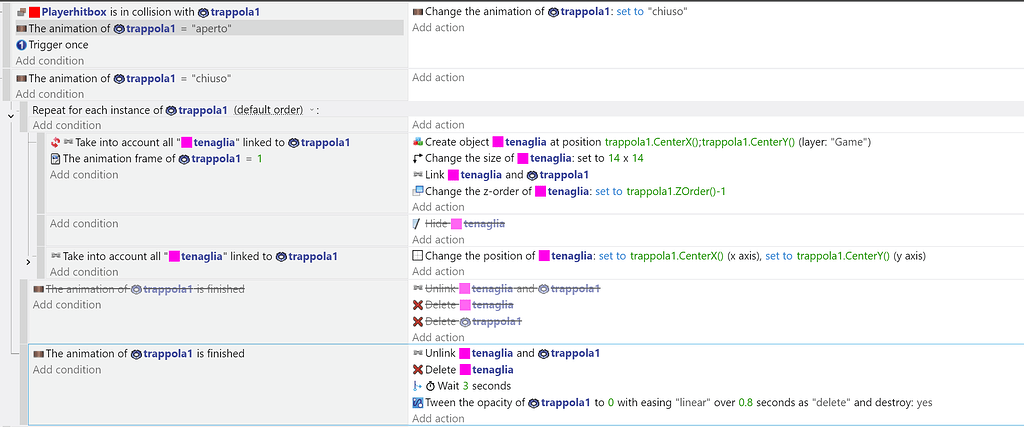The height and width of the screenshot is (427, 1024).
Task: Add action below struck-through Hide tenaglia
Action: pyautogui.click(x=438, y=240)
